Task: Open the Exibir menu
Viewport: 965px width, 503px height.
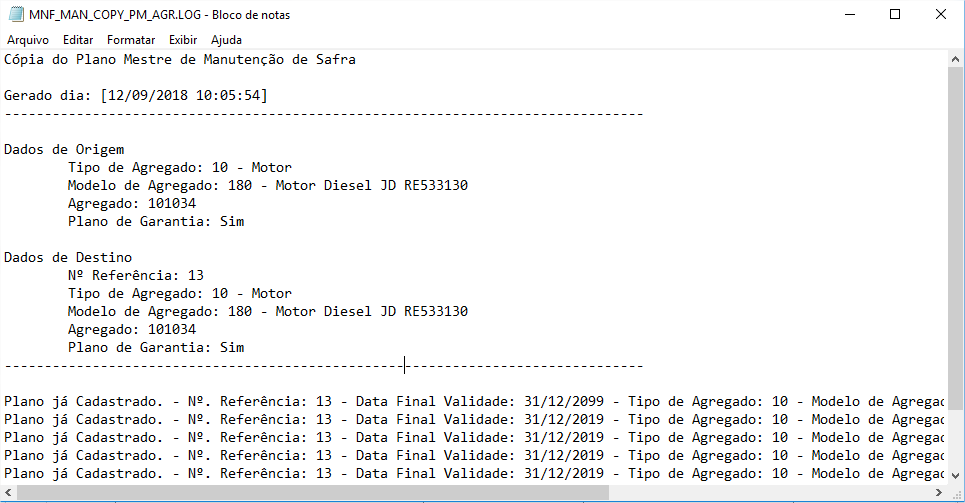Action: 183,40
